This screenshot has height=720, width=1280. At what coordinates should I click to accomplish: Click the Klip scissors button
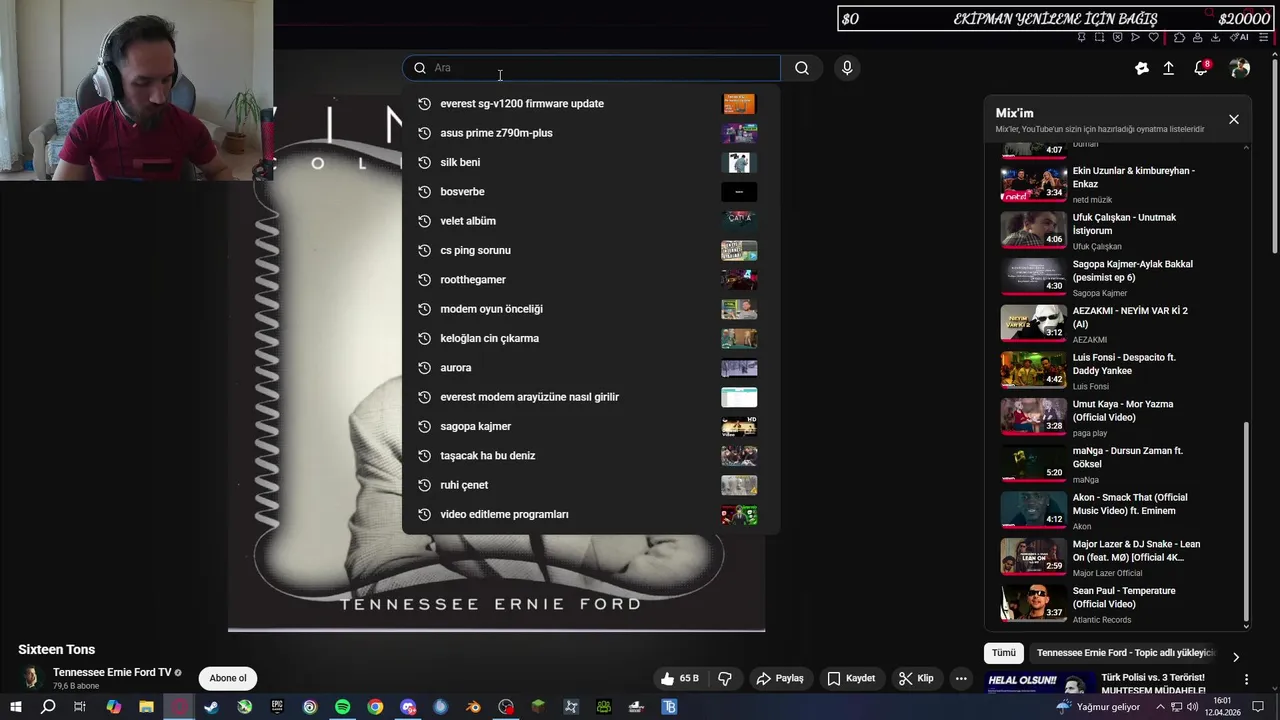[916, 678]
